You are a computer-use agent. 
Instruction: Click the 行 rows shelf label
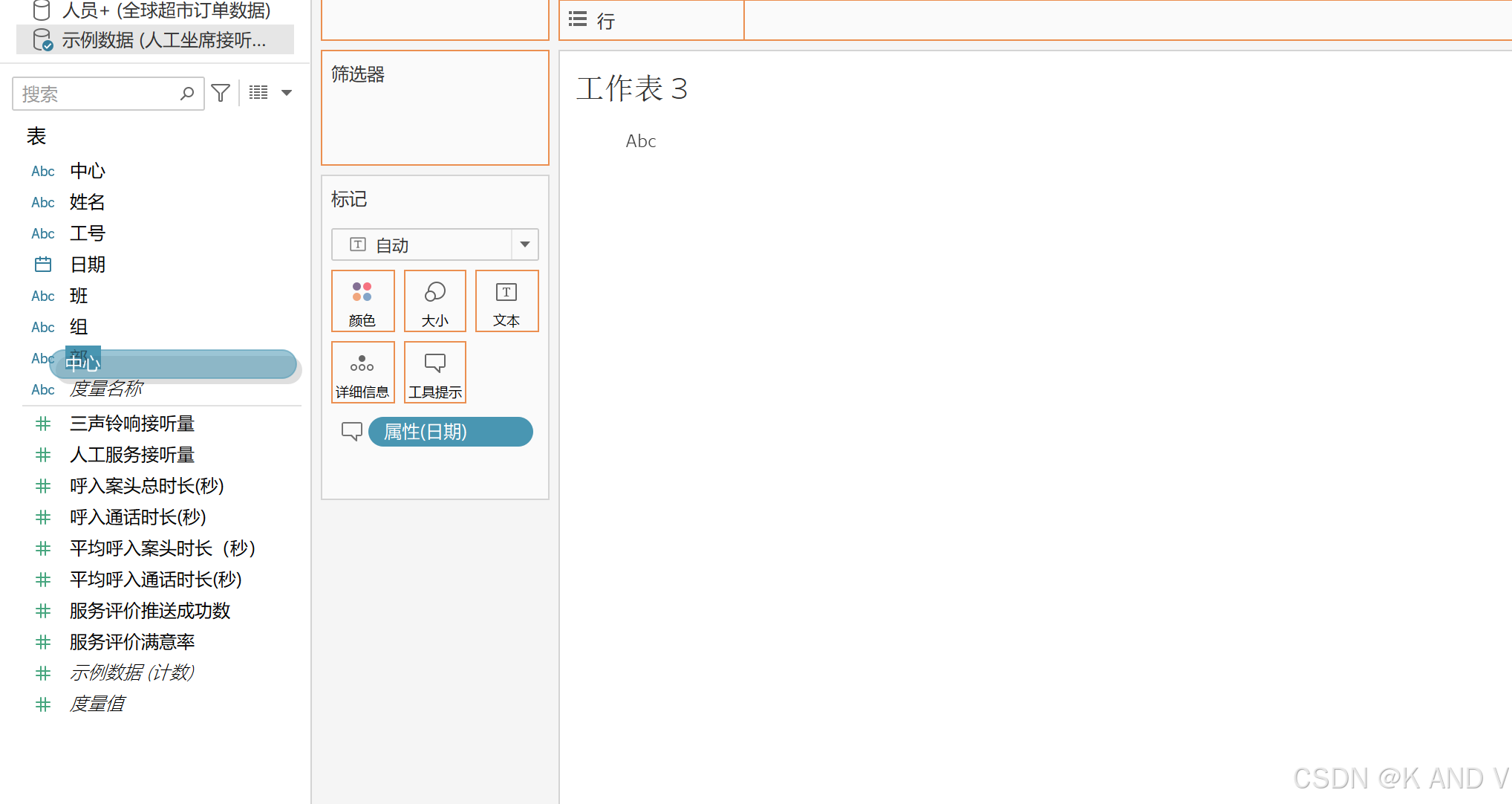coord(605,21)
